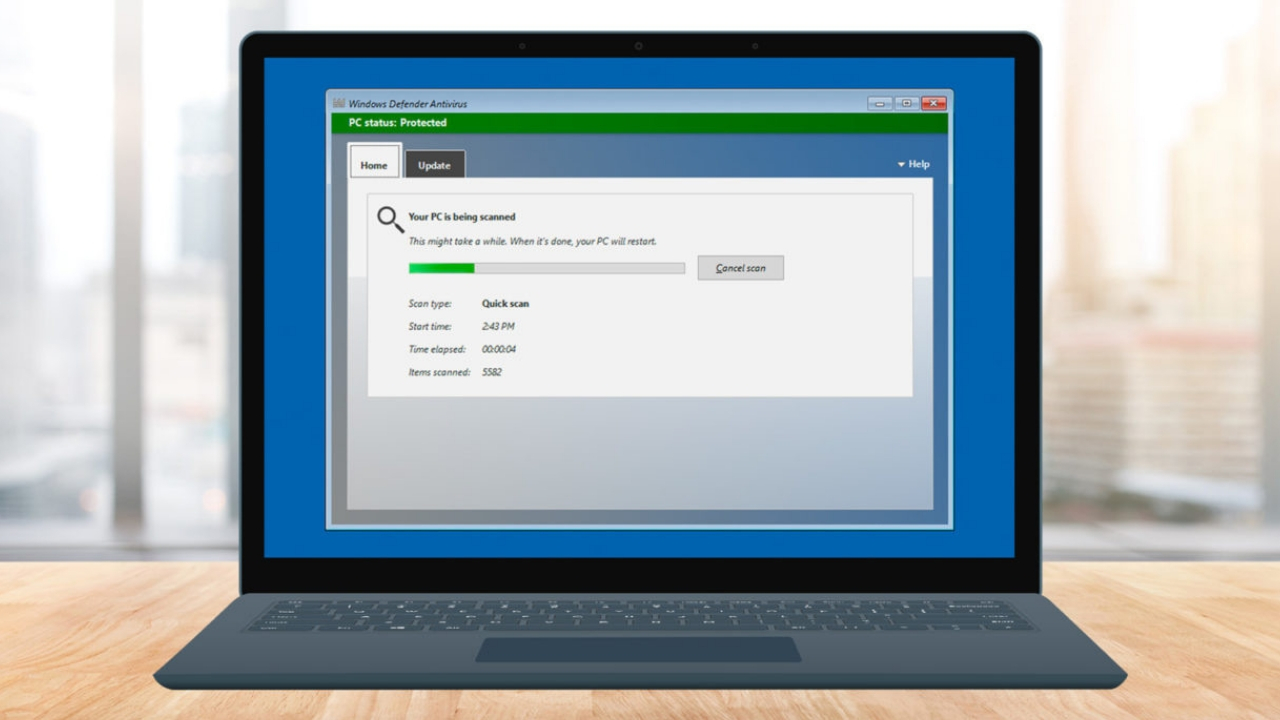1280x720 pixels.
Task: Maximize the Windows Defender Antivirus window
Action: point(906,103)
